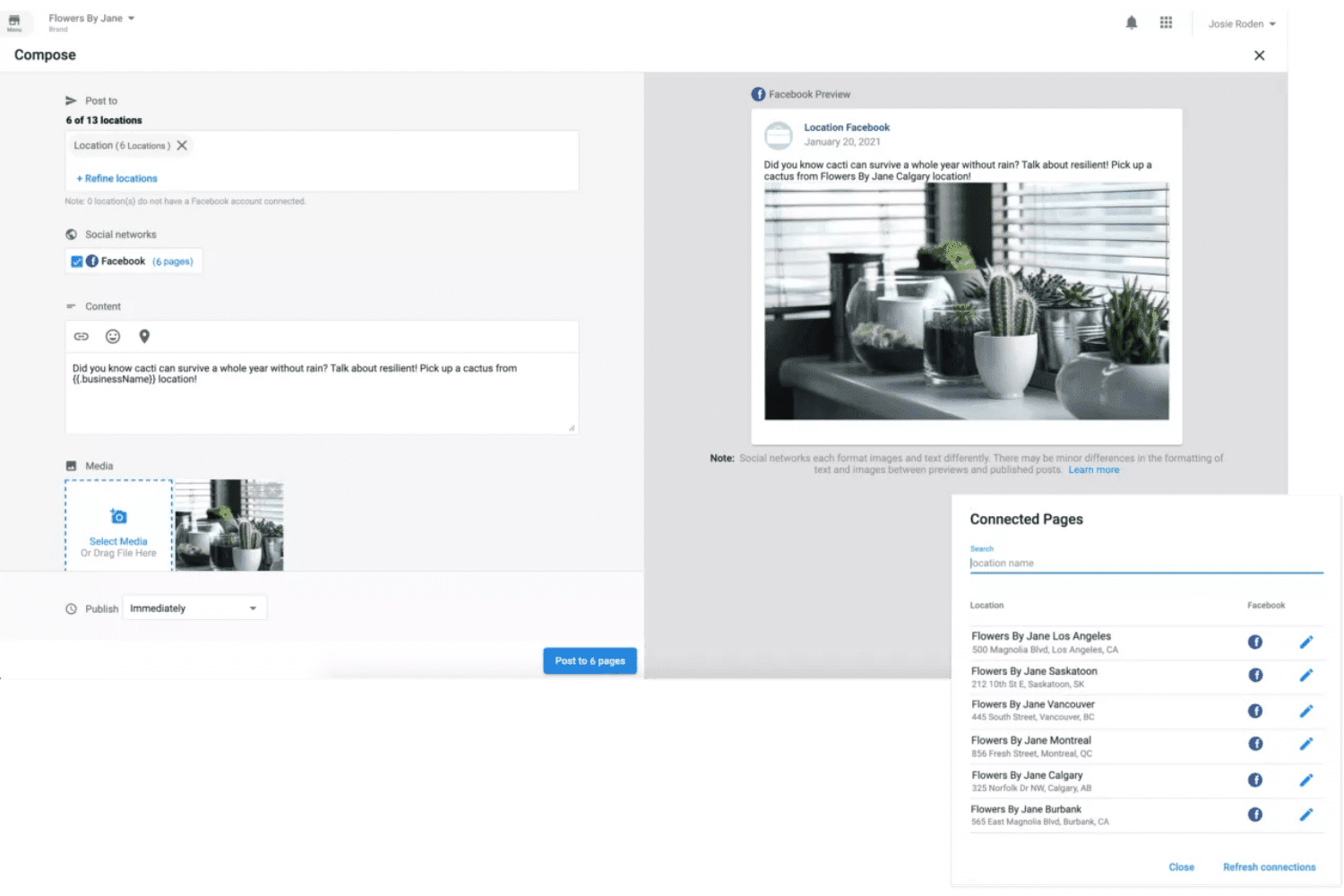This screenshot has height=896, width=1344.
Task: Open the emoji picker in the content toolbar
Action: (112, 336)
